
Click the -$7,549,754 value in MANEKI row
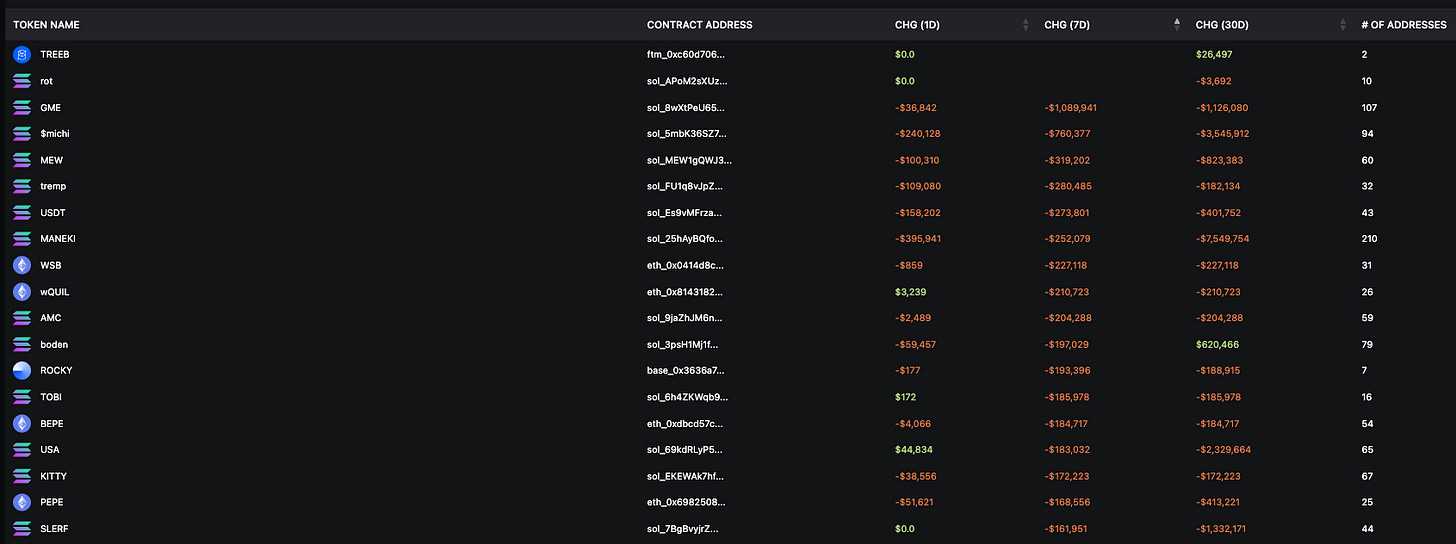click(1222, 239)
